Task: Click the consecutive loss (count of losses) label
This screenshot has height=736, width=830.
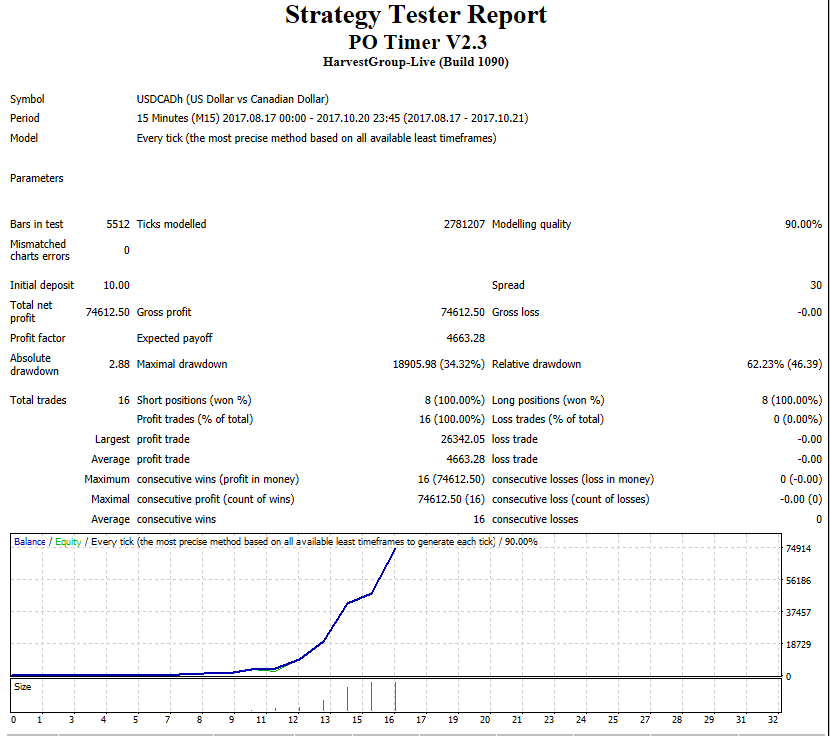Action: [x=571, y=499]
